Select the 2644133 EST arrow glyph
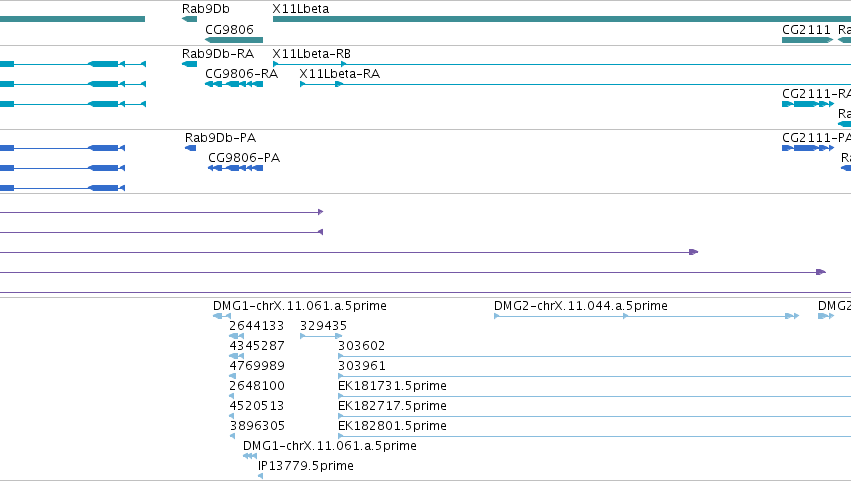 pyautogui.click(x=236, y=336)
